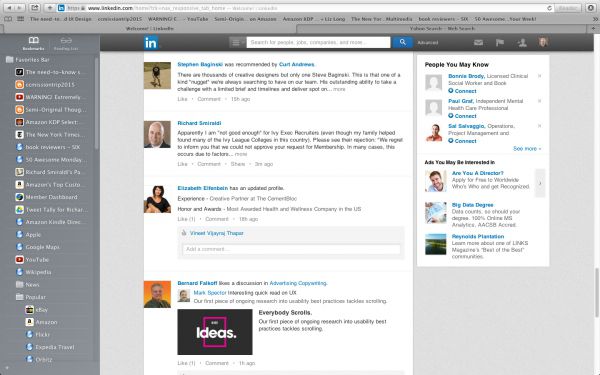Open the add connections person icon
The height and width of the screenshot is (375, 600).
pos(522,42)
